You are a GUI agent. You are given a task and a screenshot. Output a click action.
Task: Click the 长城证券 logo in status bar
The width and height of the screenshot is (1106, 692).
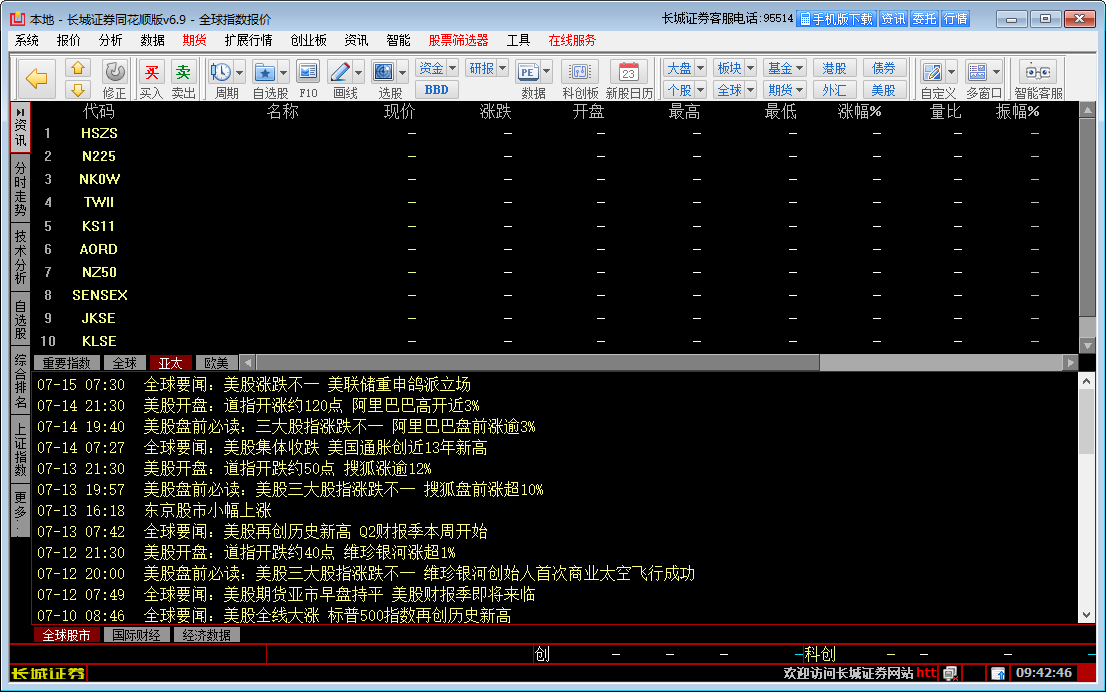[48, 674]
